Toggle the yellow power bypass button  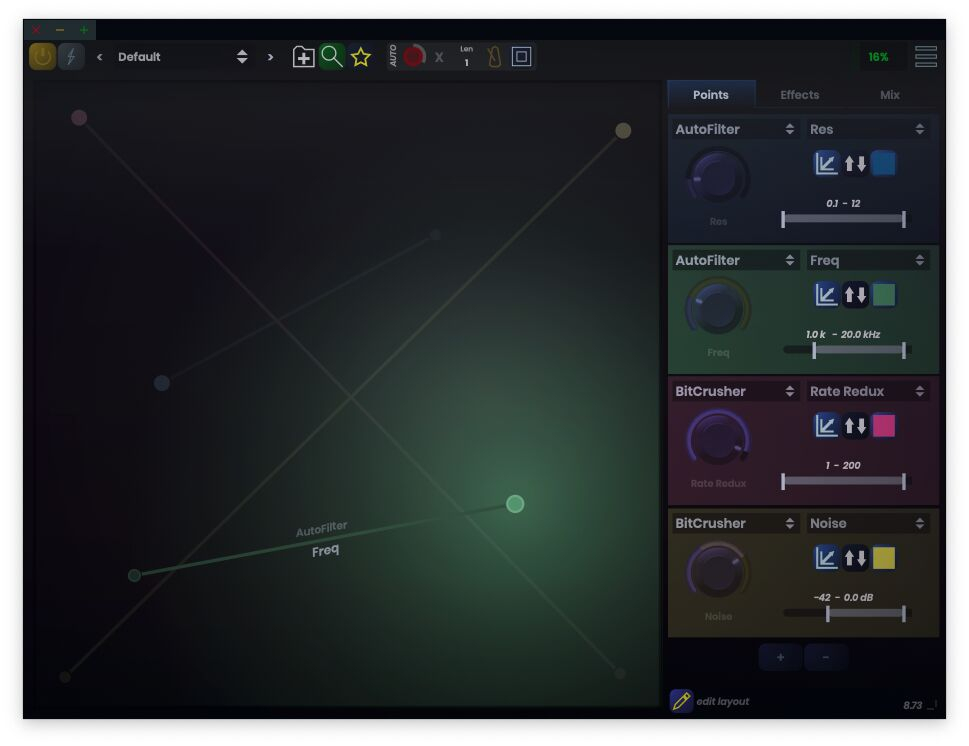pos(42,57)
